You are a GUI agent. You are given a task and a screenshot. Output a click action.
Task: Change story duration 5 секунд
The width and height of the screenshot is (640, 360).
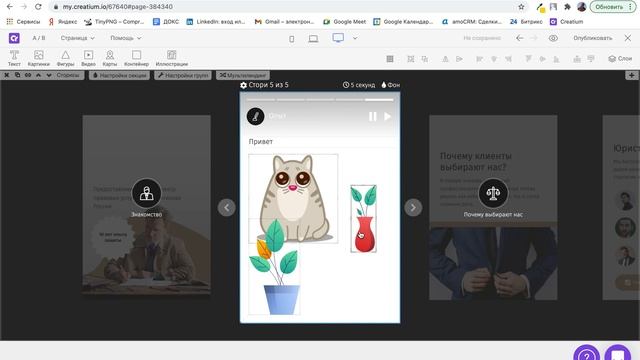click(x=359, y=85)
